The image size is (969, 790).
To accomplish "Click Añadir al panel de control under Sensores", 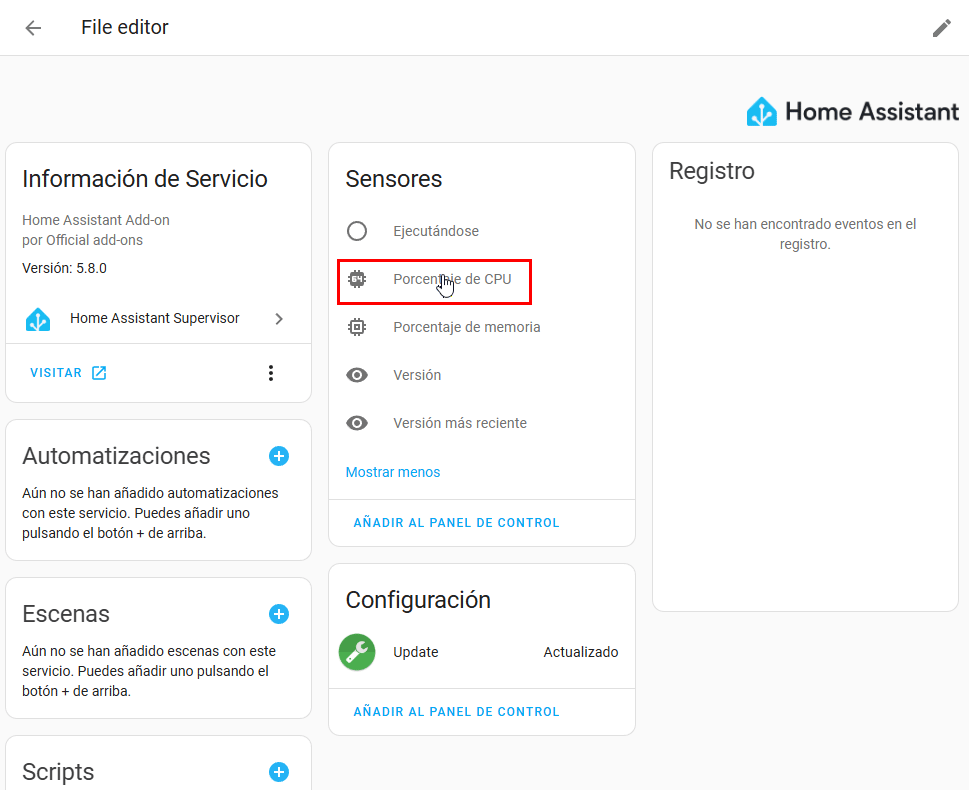I will point(457,523).
